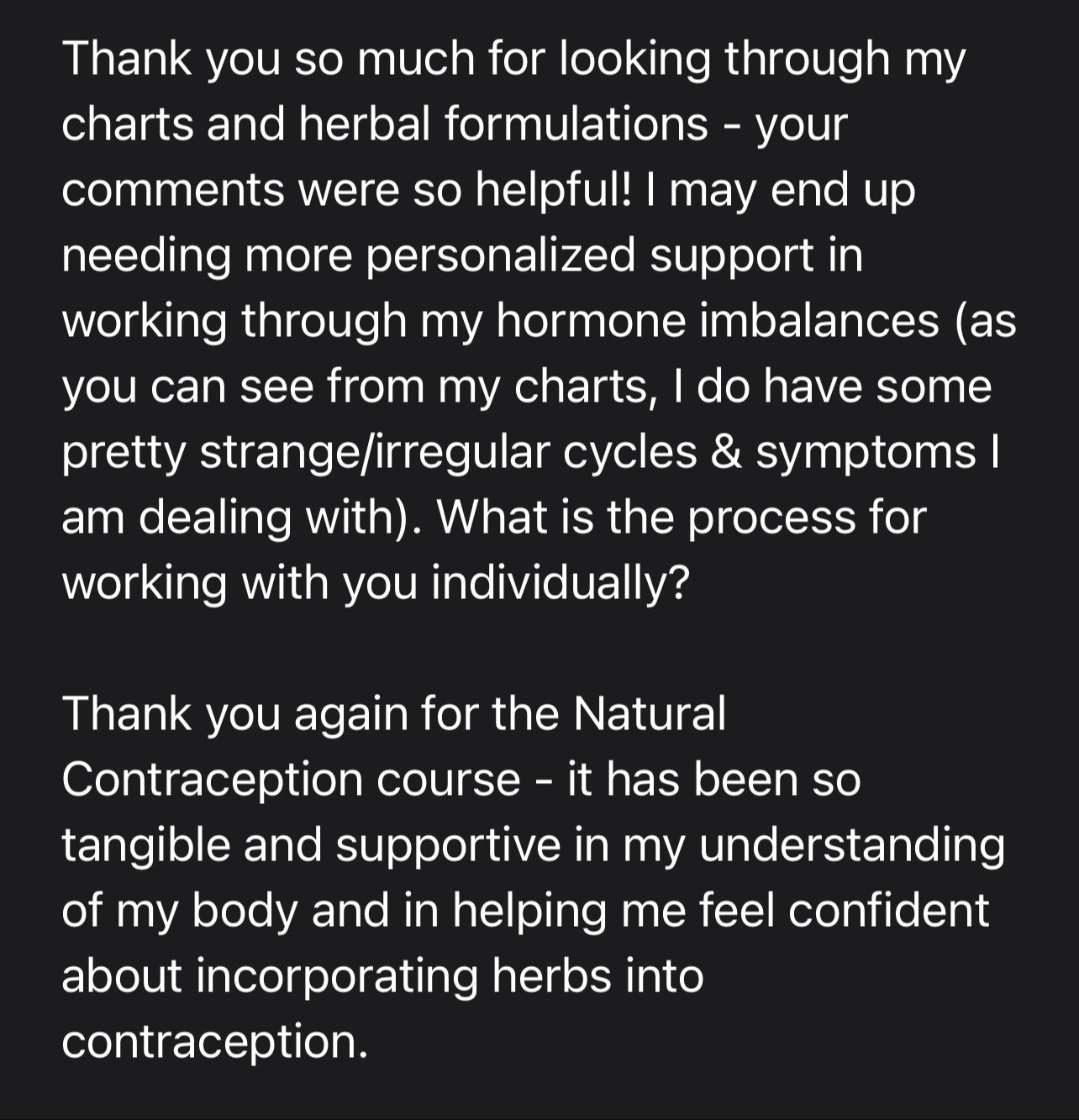Select the word "understanding"

click(x=851, y=845)
